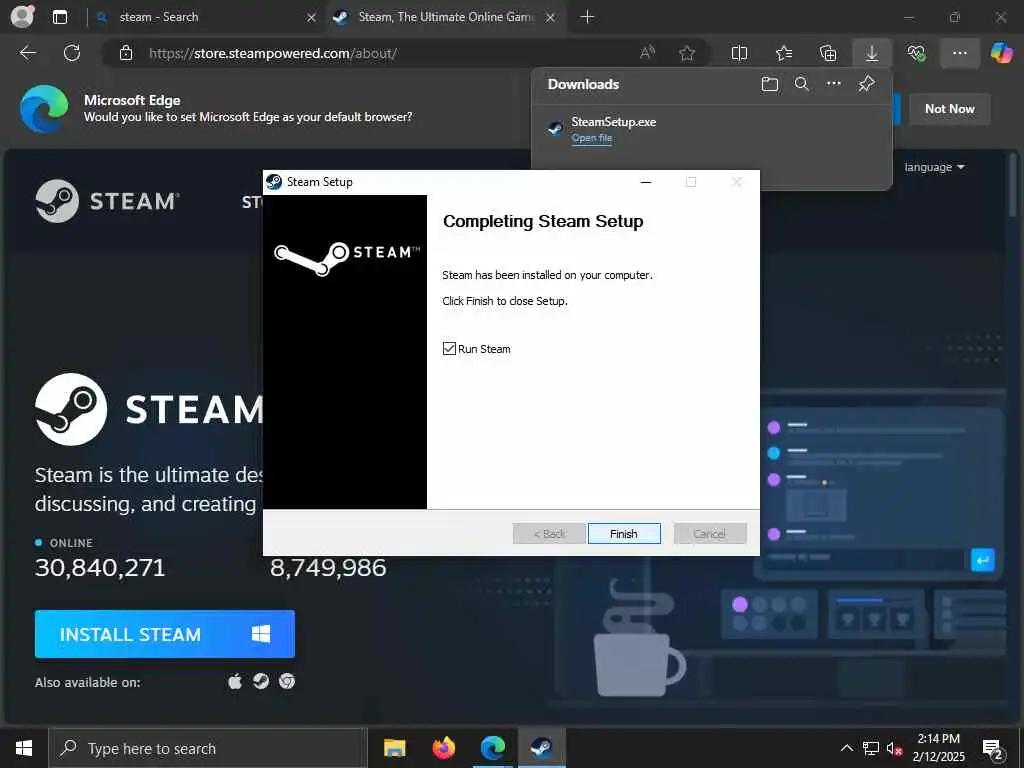Click the search icon in Downloads panel
This screenshot has width=1024, height=768.
(x=802, y=84)
